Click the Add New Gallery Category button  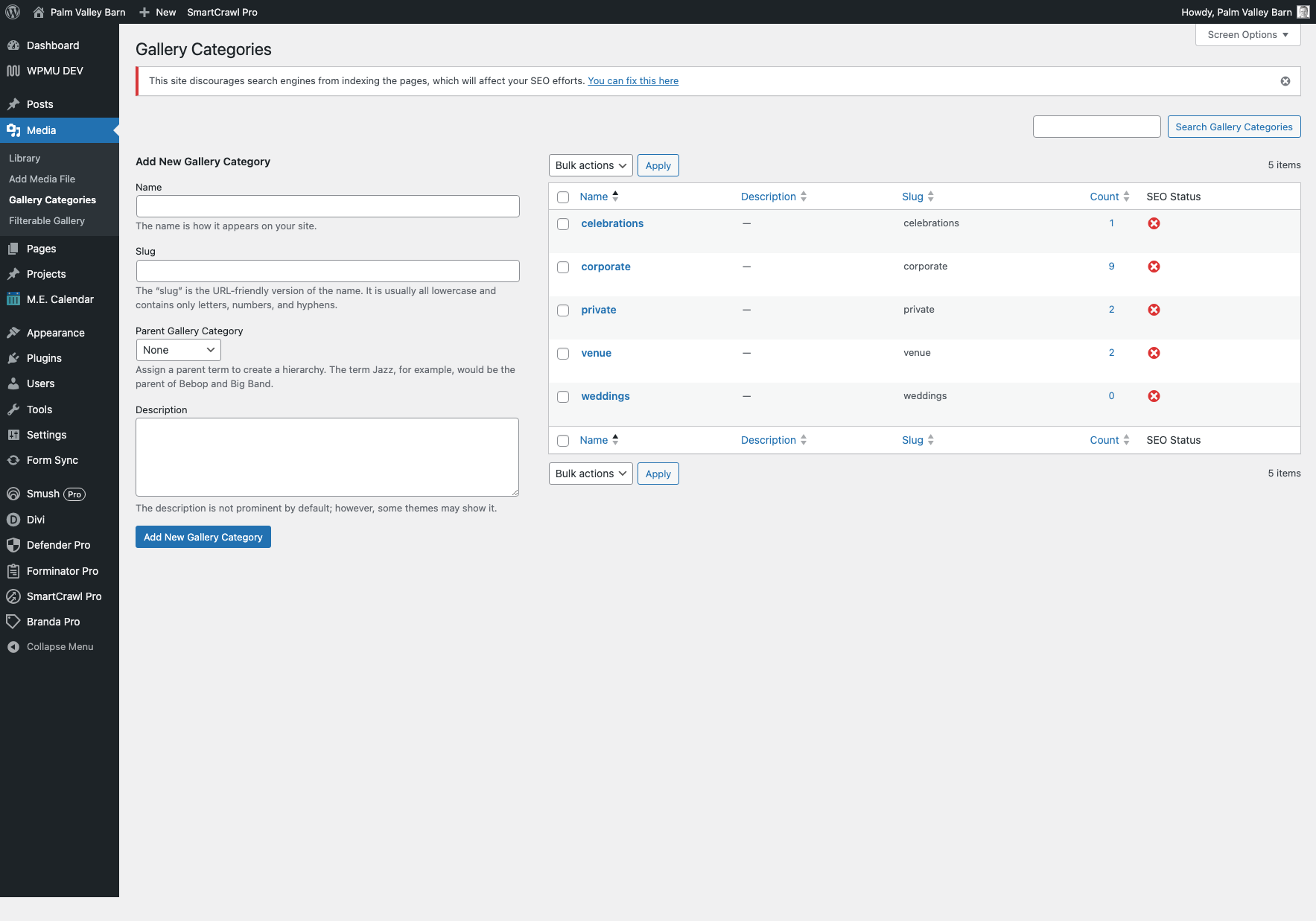click(x=203, y=537)
